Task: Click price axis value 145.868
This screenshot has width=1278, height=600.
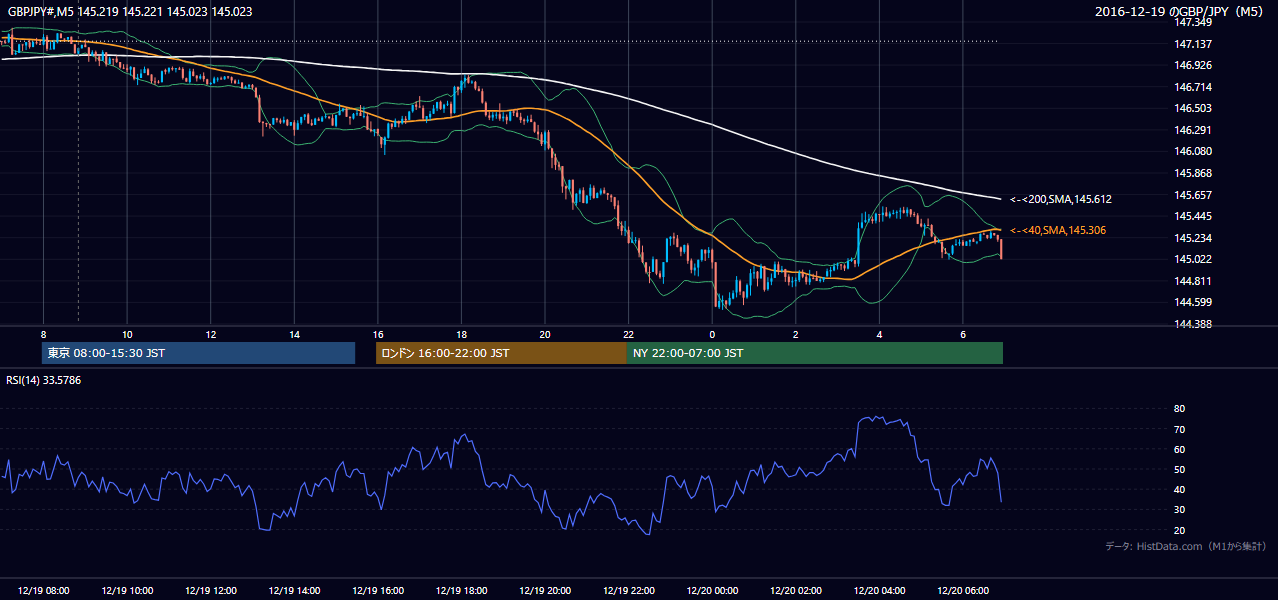Action: click(x=1193, y=173)
